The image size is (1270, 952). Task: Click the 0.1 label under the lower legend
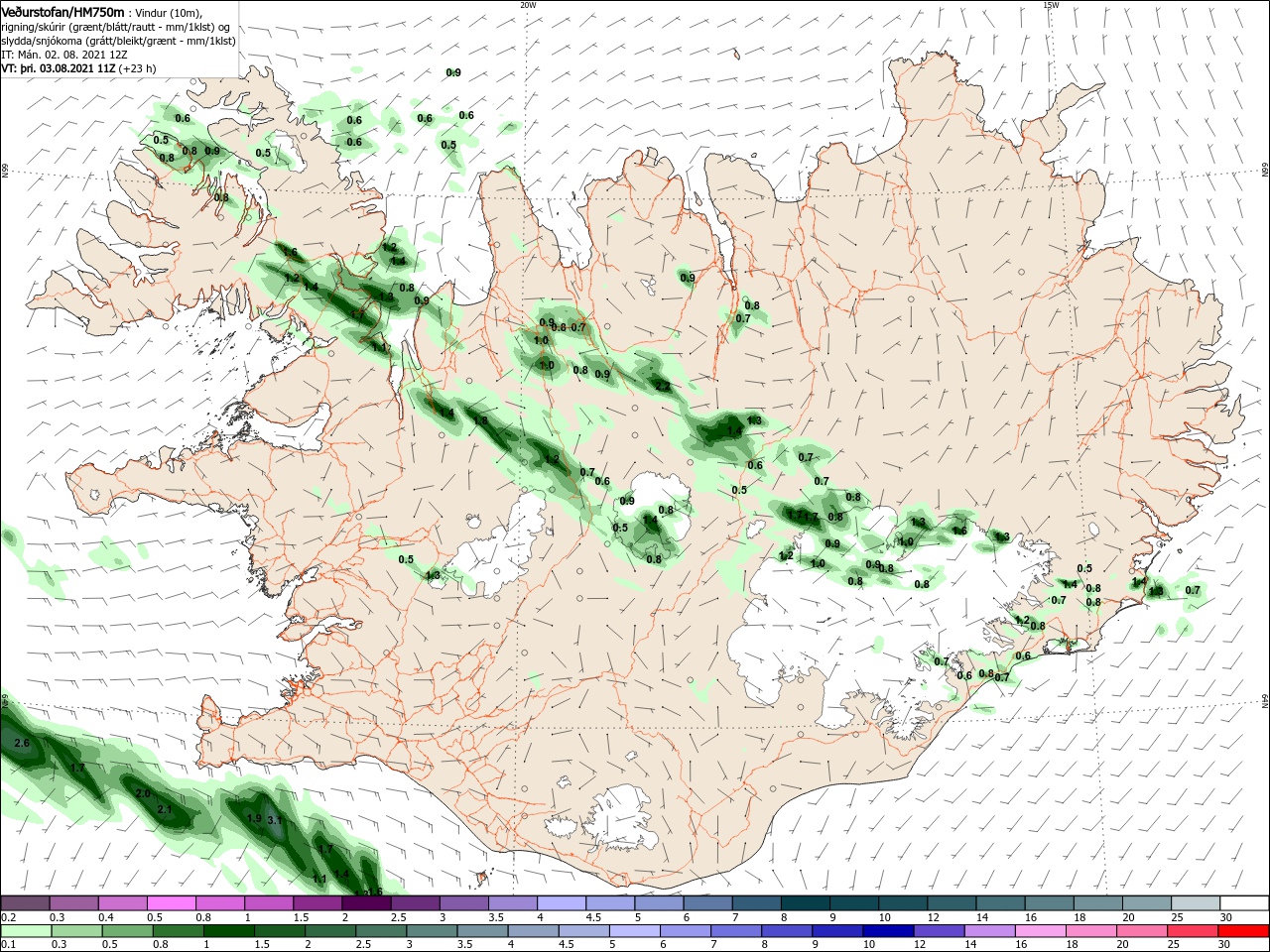tap(8, 945)
